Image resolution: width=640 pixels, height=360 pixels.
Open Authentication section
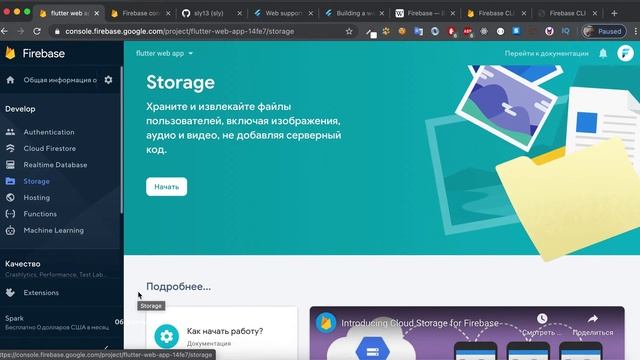click(x=49, y=132)
